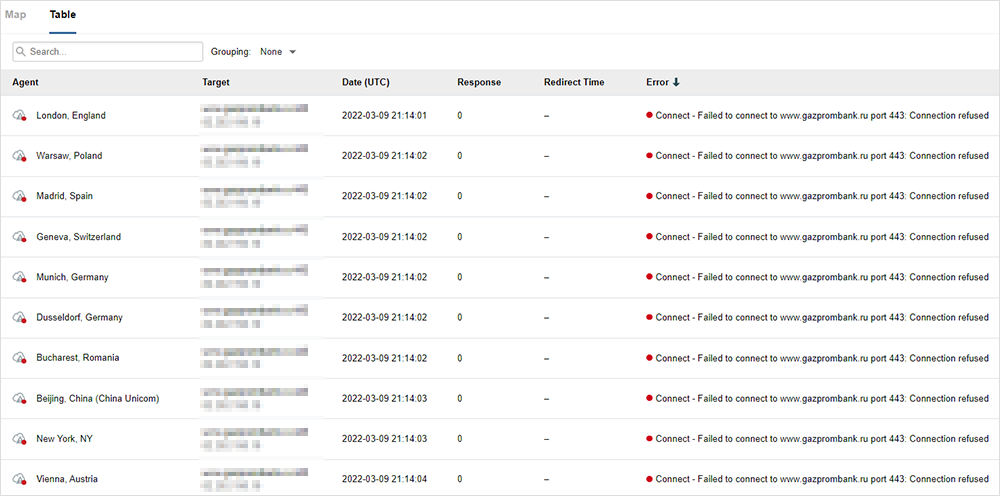1000x496 pixels.
Task: Click the cloud agent icon beside Warsaw, Poland
Action: click(19, 156)
